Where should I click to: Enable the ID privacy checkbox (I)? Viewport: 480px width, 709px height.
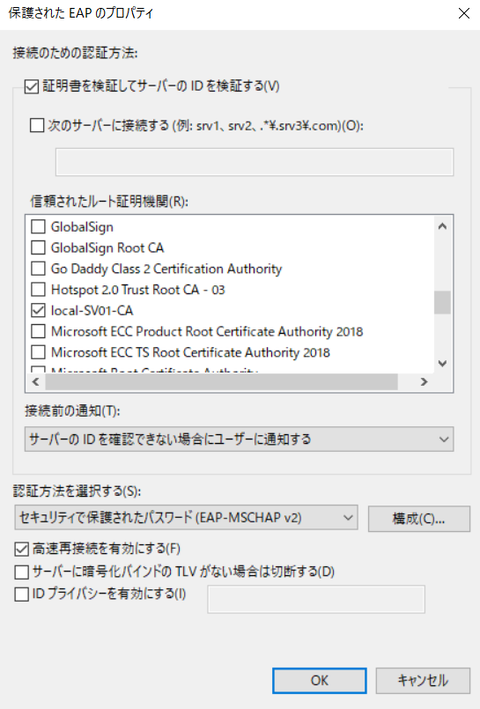coord(21,594)
